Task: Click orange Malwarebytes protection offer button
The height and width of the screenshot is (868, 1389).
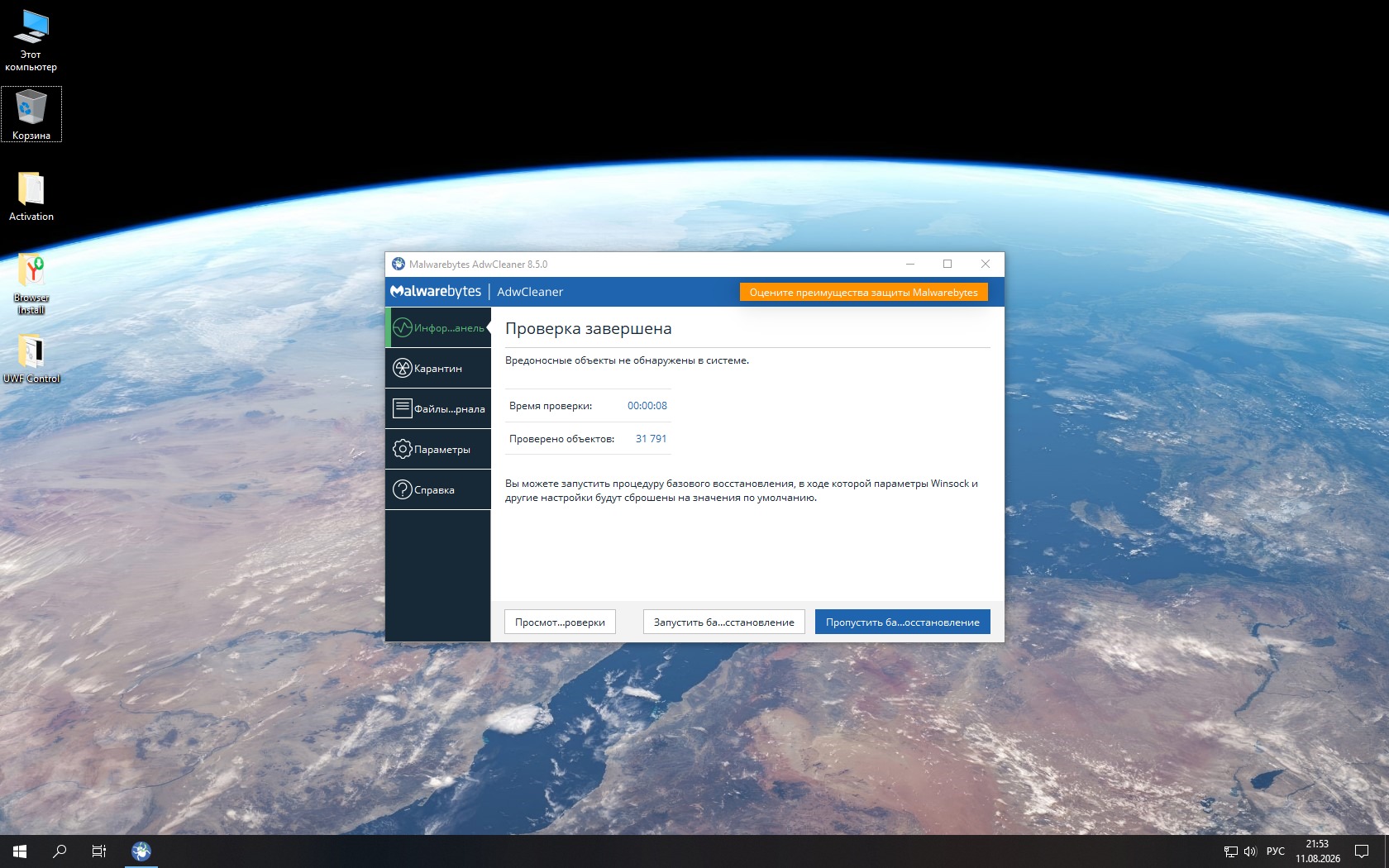Action: click(863, 293)
